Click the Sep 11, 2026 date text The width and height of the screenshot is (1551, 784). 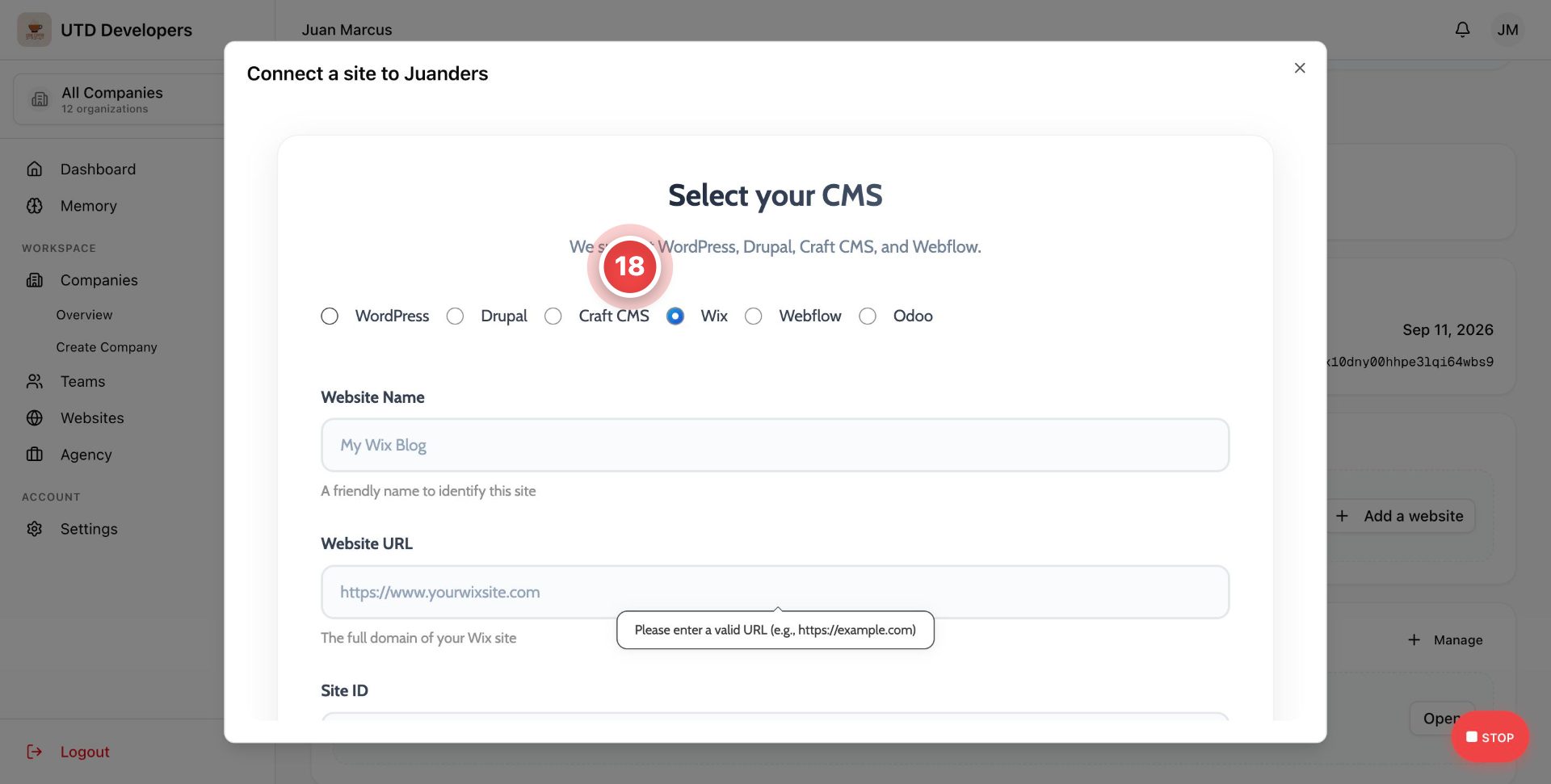[x=1448, y=329]
